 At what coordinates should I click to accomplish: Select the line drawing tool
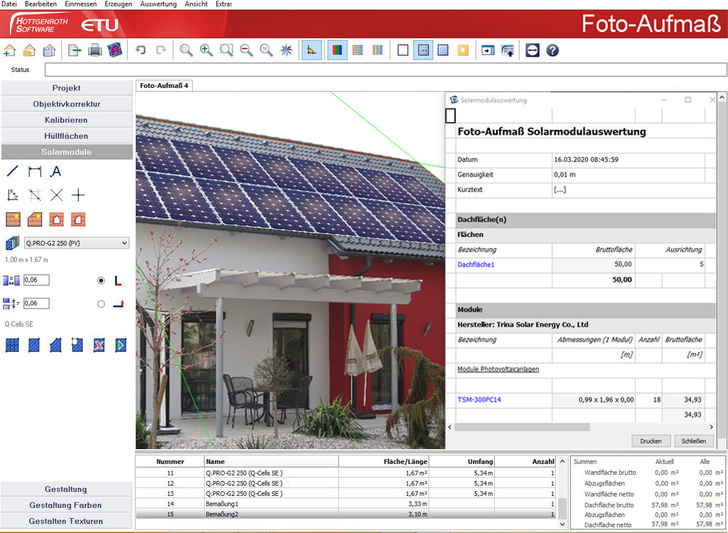[13, 172]
